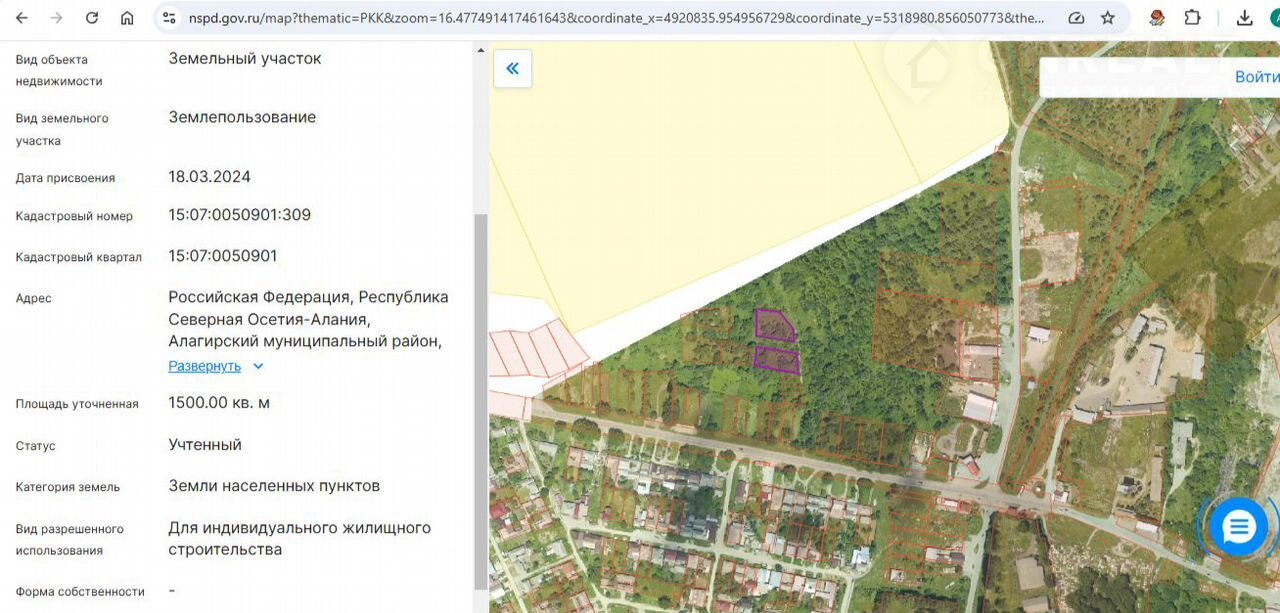Open the browser Extensions puzzle icon
The width and height of the screenshot is (1280, 613).
coord(1192,18)
